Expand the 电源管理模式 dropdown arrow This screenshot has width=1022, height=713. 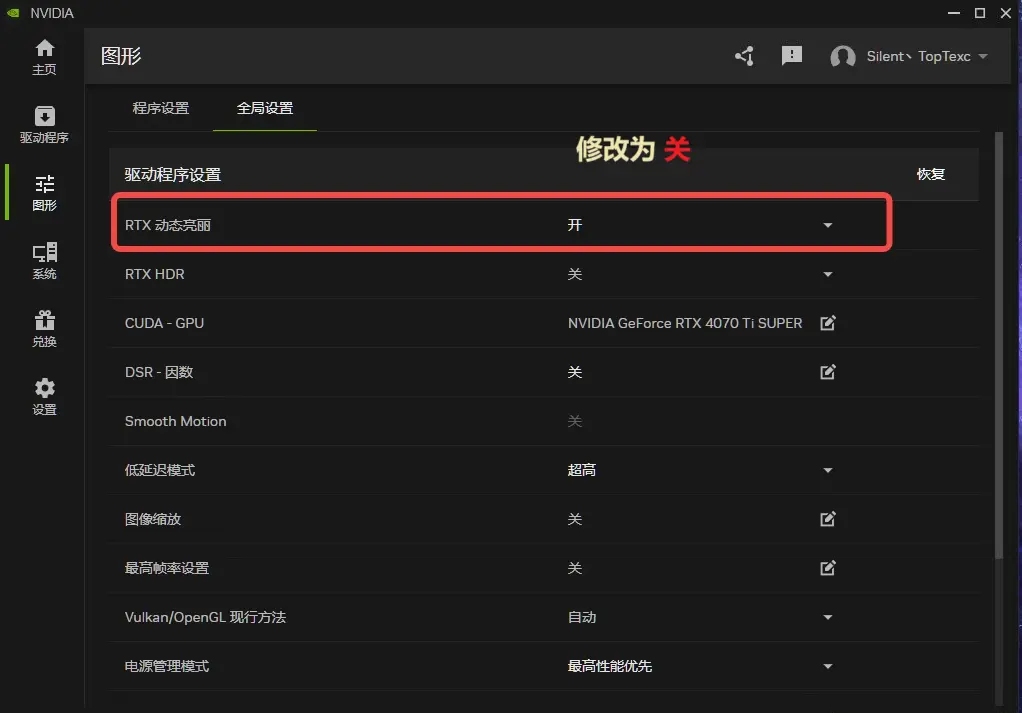click(828, 666)
